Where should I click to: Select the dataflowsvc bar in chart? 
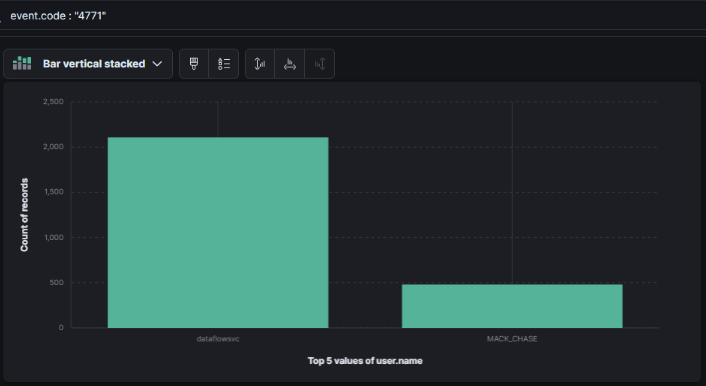(218, 232)
